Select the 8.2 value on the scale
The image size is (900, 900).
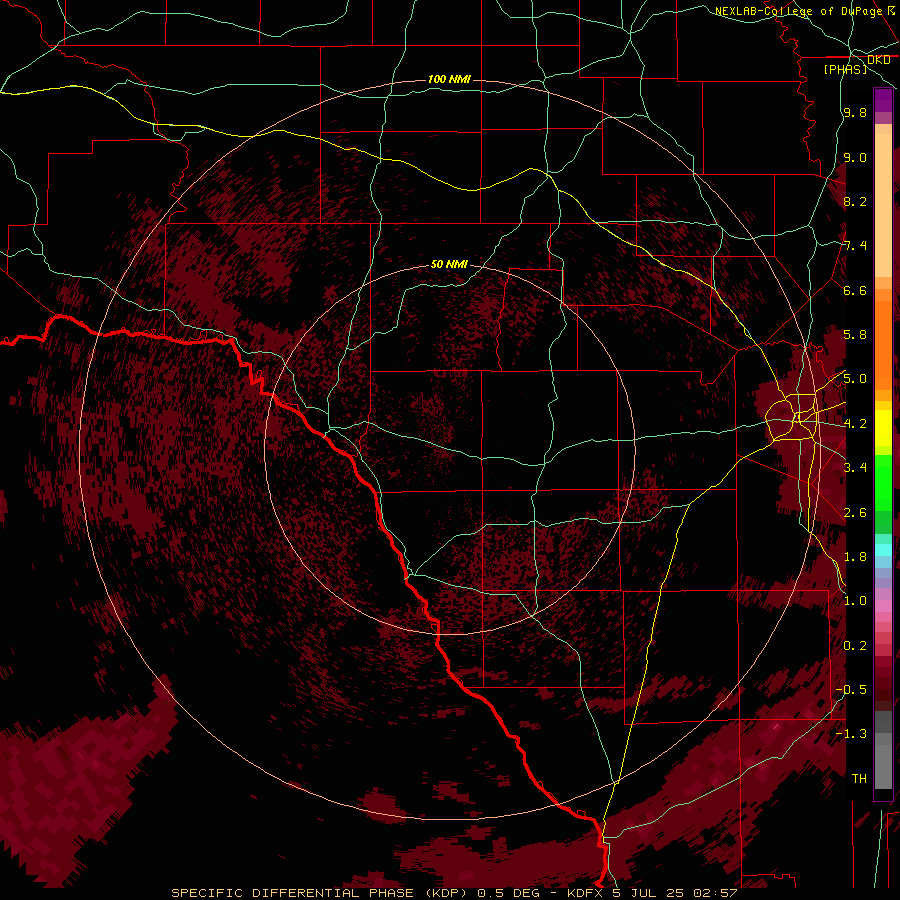point(855,201)
